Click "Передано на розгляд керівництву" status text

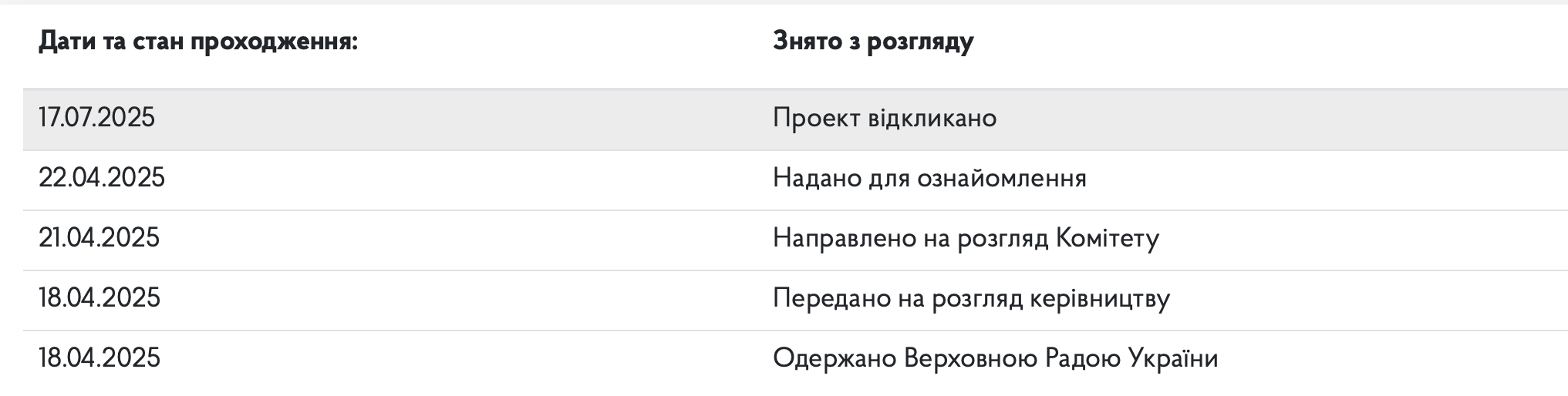pos(971,298)
